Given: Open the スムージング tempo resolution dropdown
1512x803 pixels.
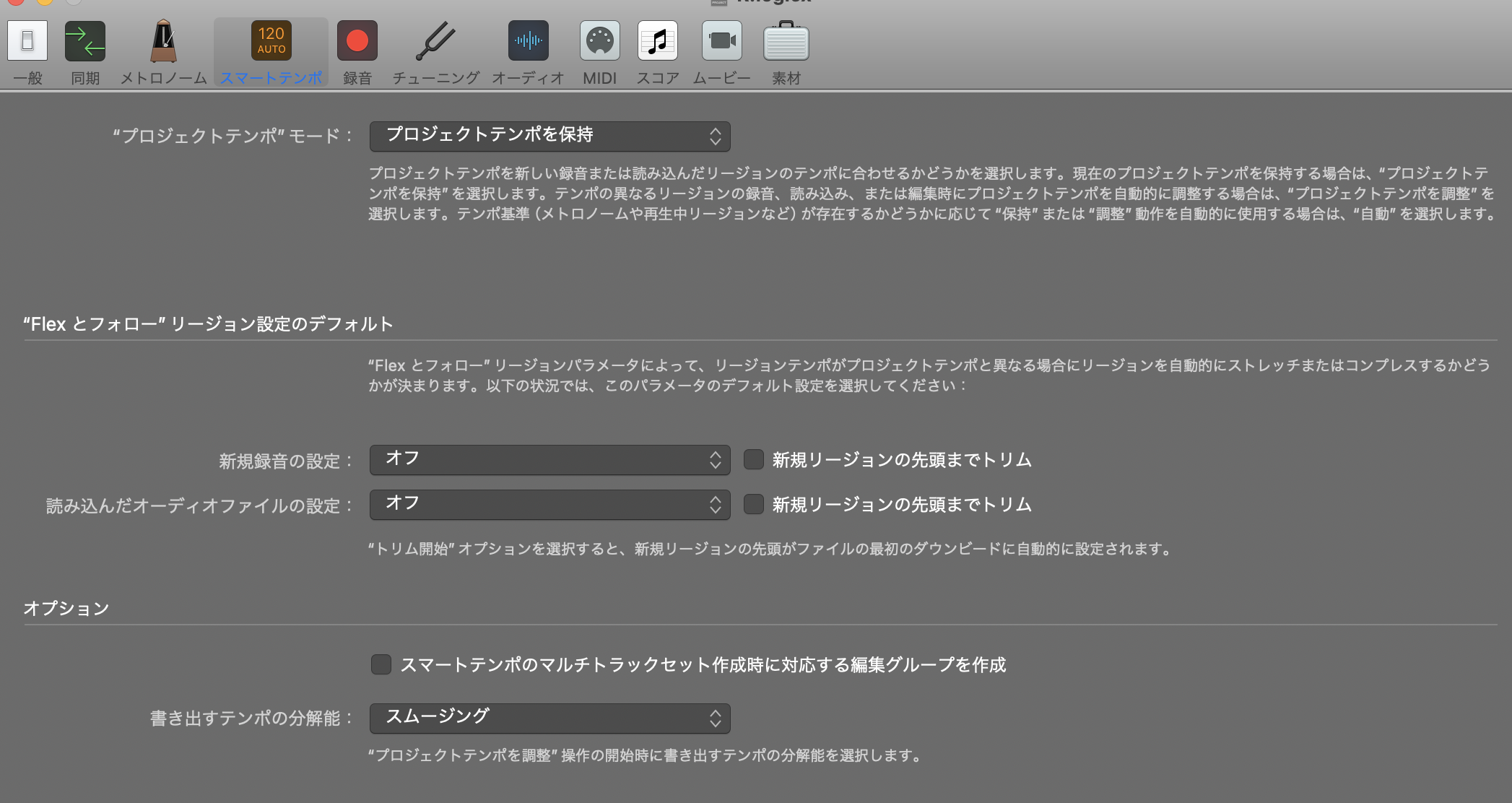Looking at the screenshot, I should pos(549,718).
